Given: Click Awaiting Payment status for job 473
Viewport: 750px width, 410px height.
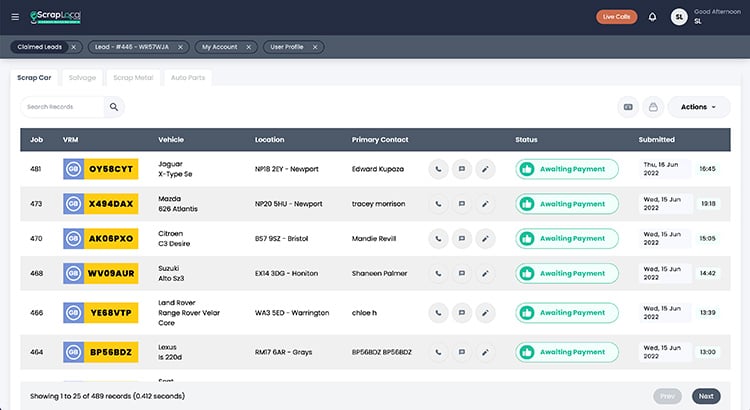Looking at the screenshot, I should click(567, 204).
